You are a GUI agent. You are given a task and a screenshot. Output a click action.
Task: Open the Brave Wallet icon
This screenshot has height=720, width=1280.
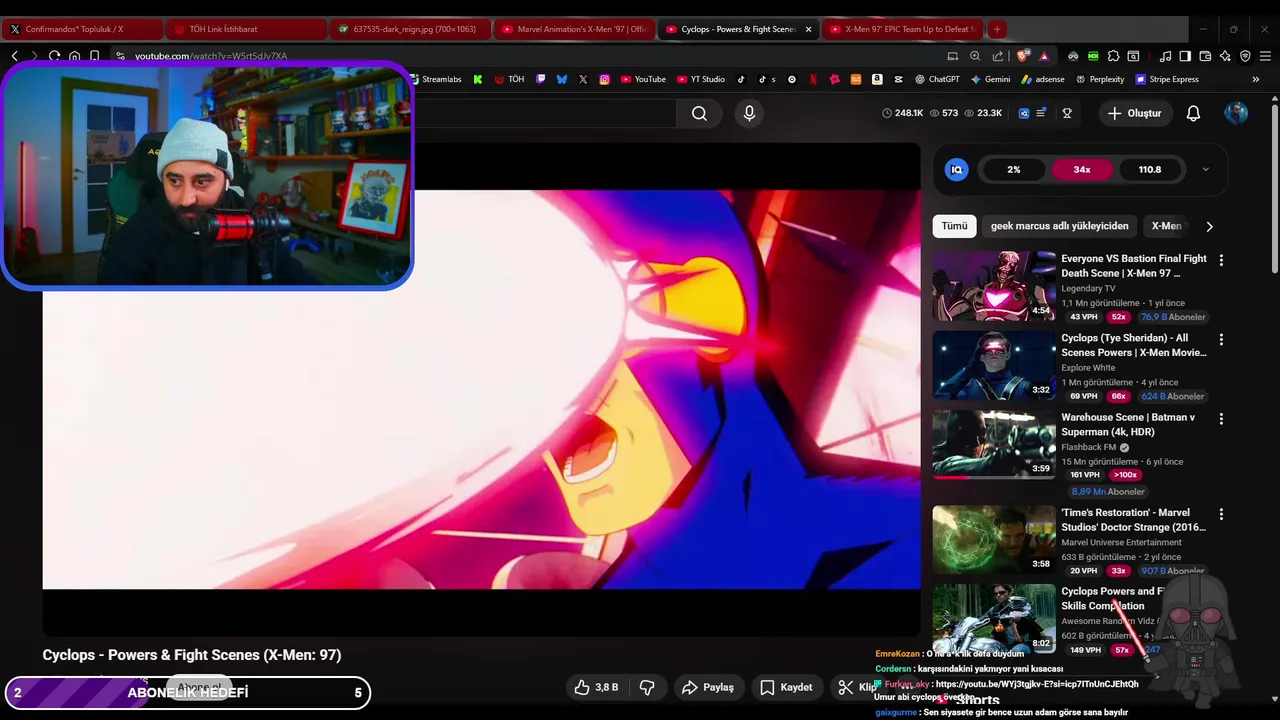tap(1205, 56)
